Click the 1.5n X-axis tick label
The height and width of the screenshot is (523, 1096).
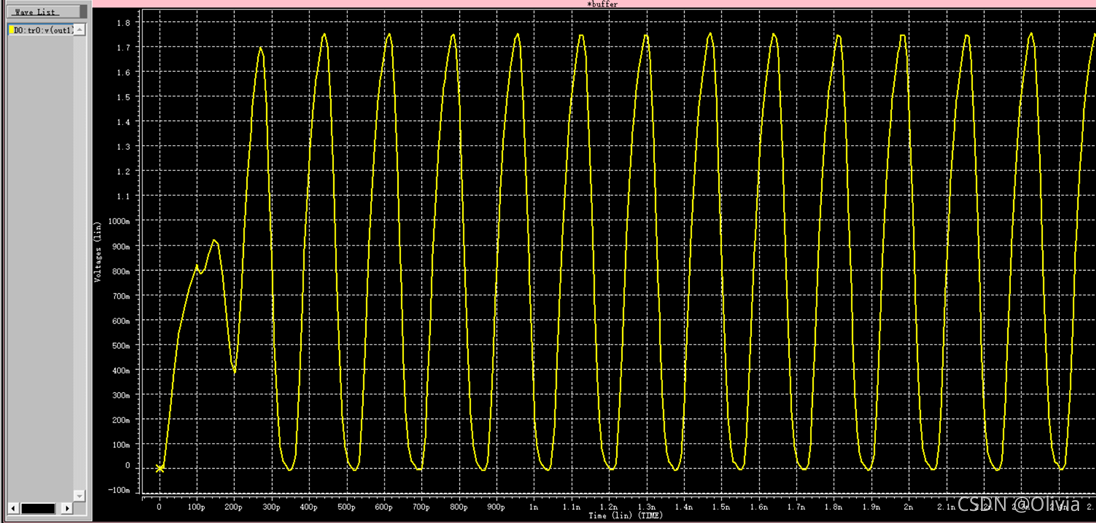coord(721,507)
